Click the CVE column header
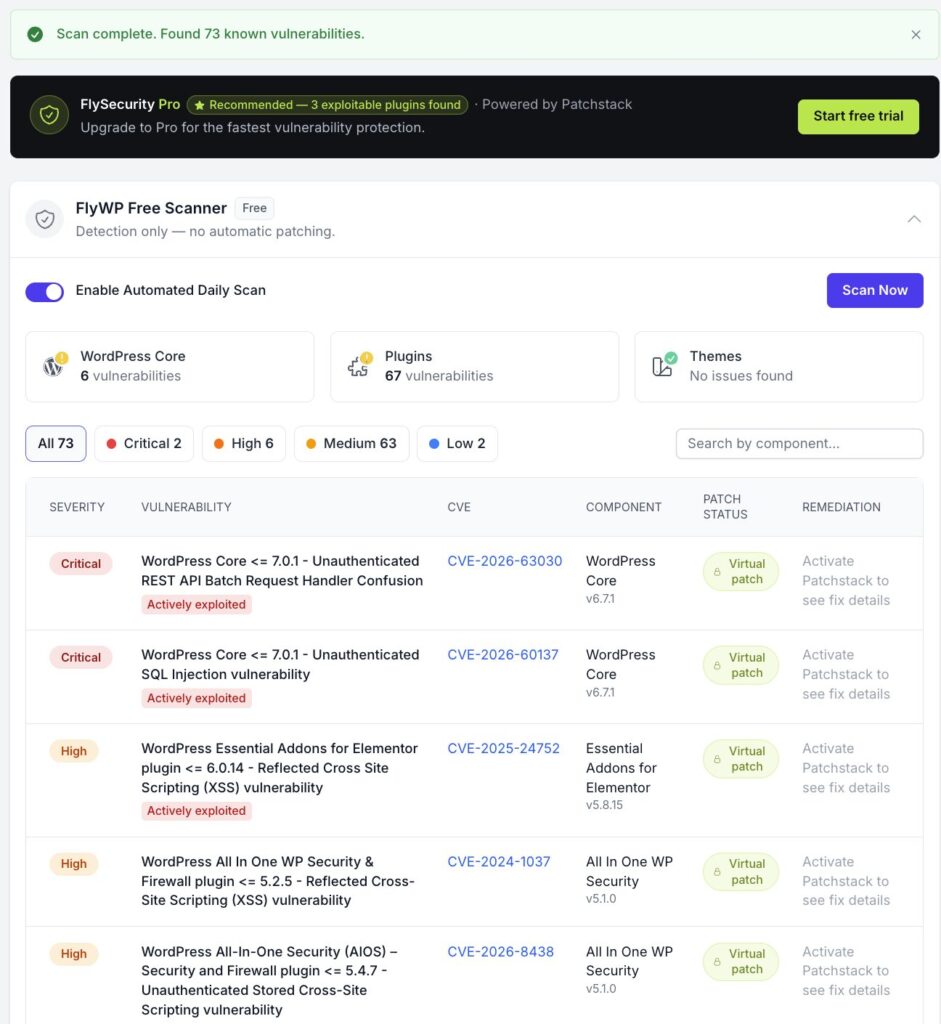941x1024 pixels. 458,507
